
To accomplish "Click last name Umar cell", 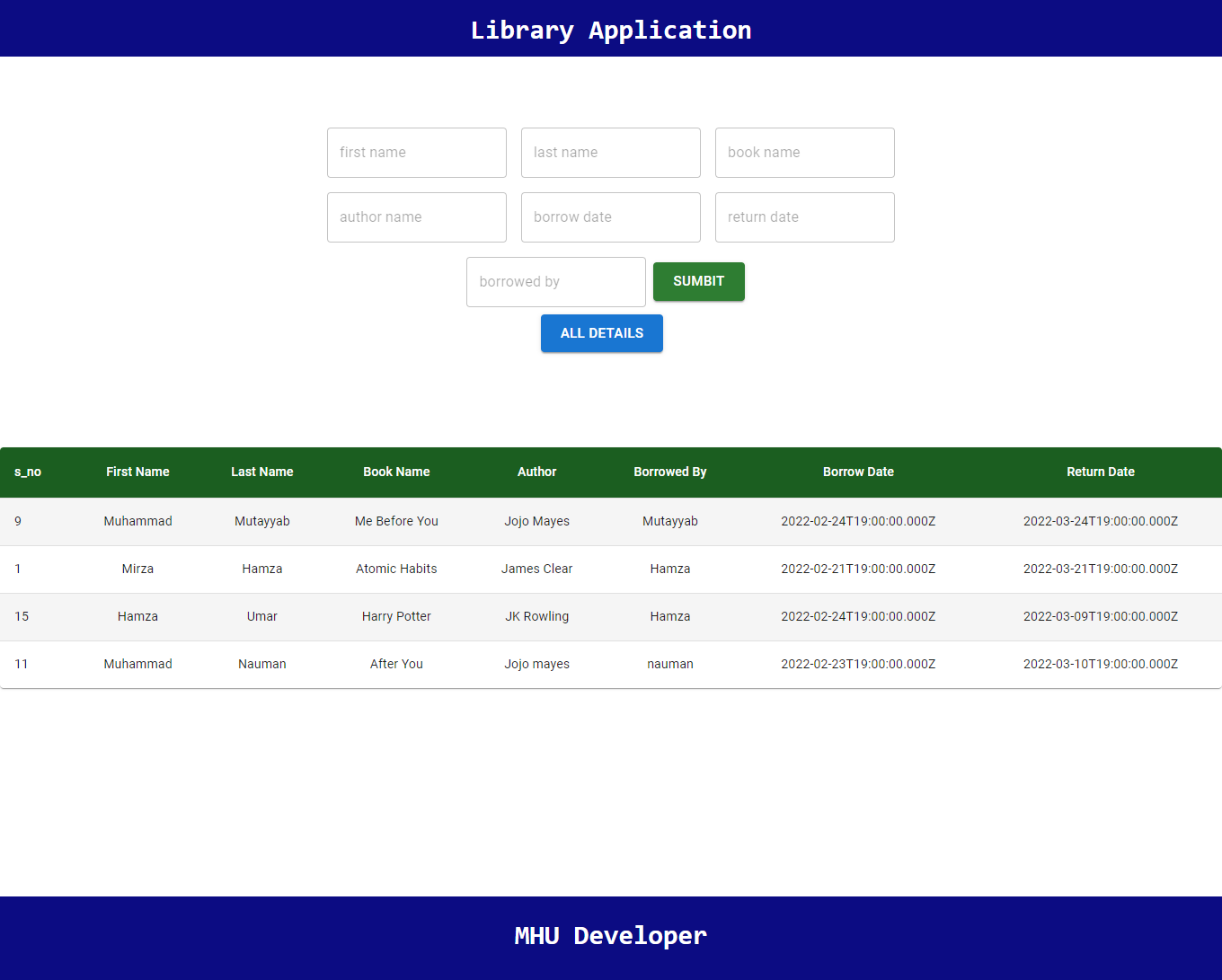I will pyautogui.click(x=262, y=616).
